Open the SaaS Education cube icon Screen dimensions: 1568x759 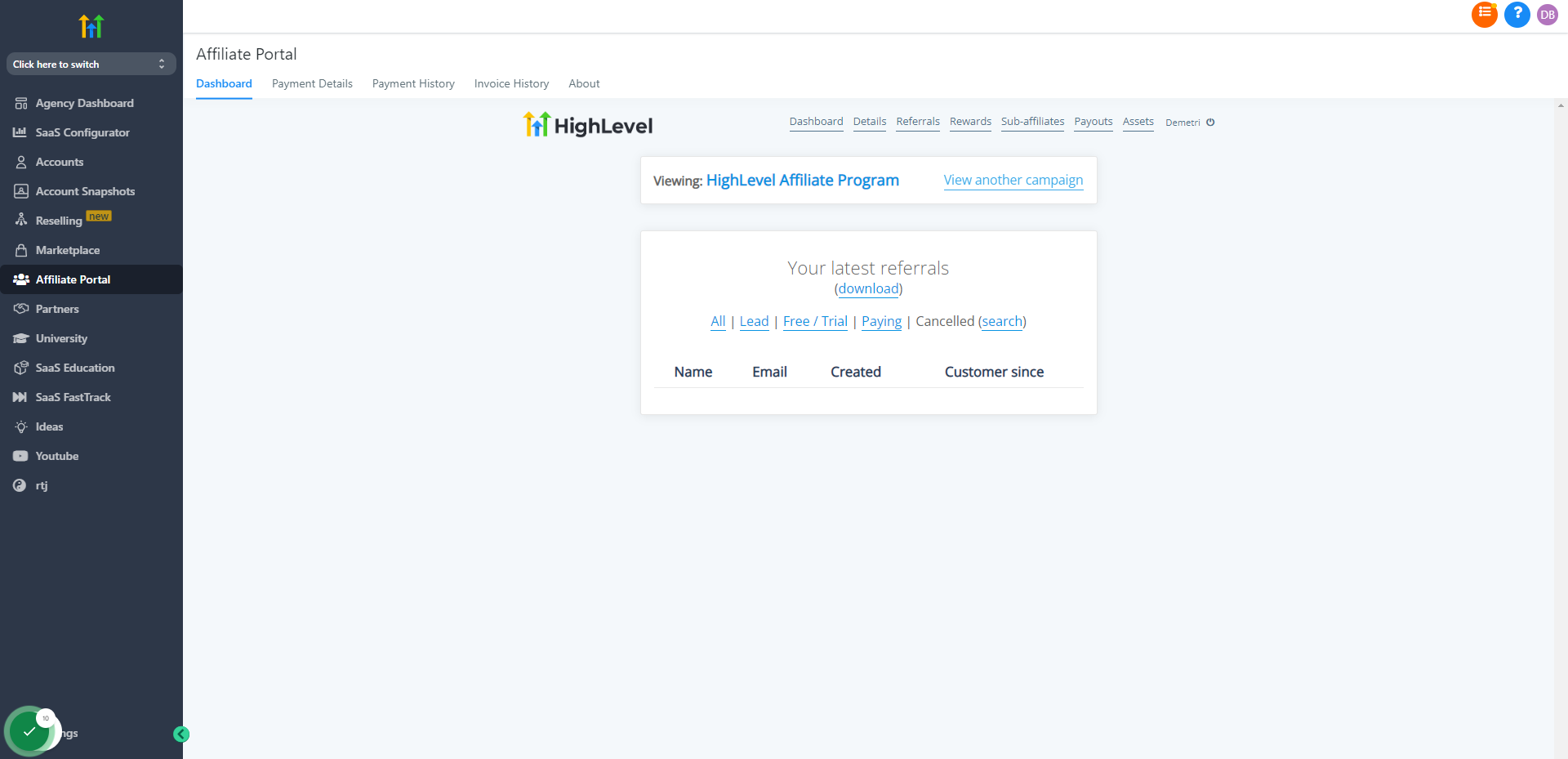(x=21, y=368)
